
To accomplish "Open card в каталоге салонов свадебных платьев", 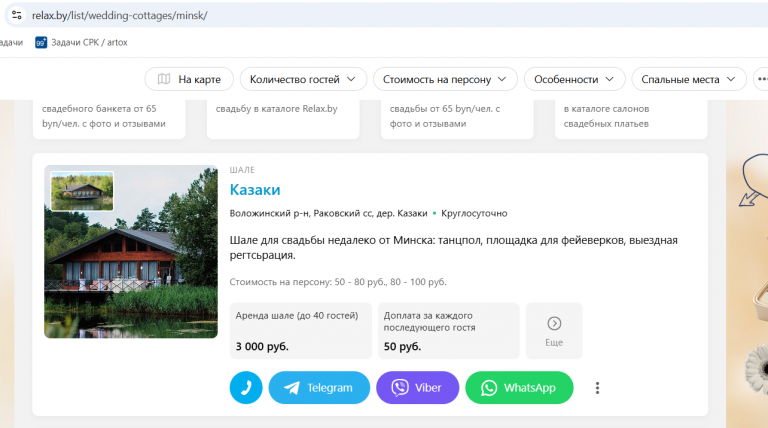I will tap(631, 119).
